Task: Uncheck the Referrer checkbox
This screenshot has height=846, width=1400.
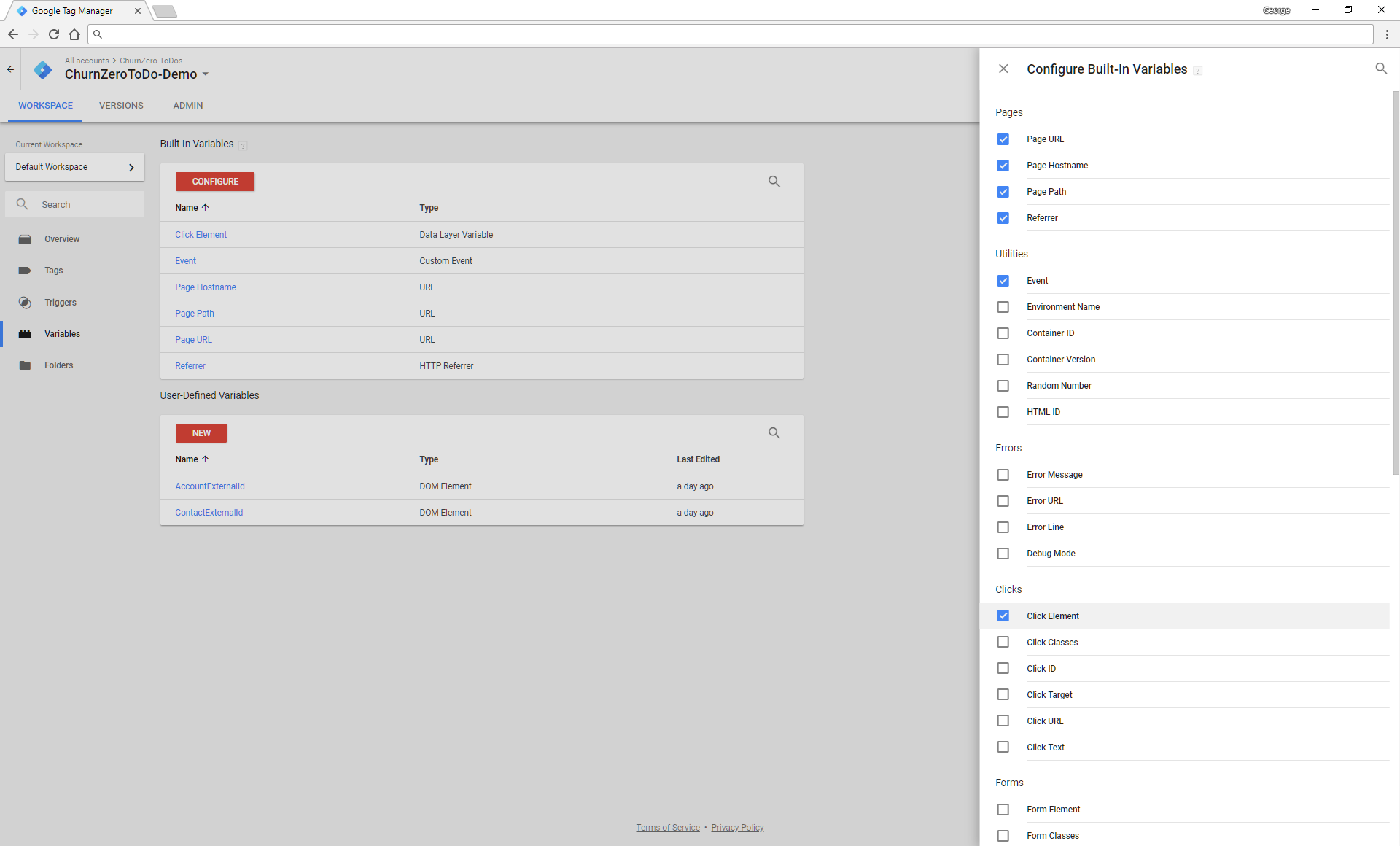Action: 1003,218
